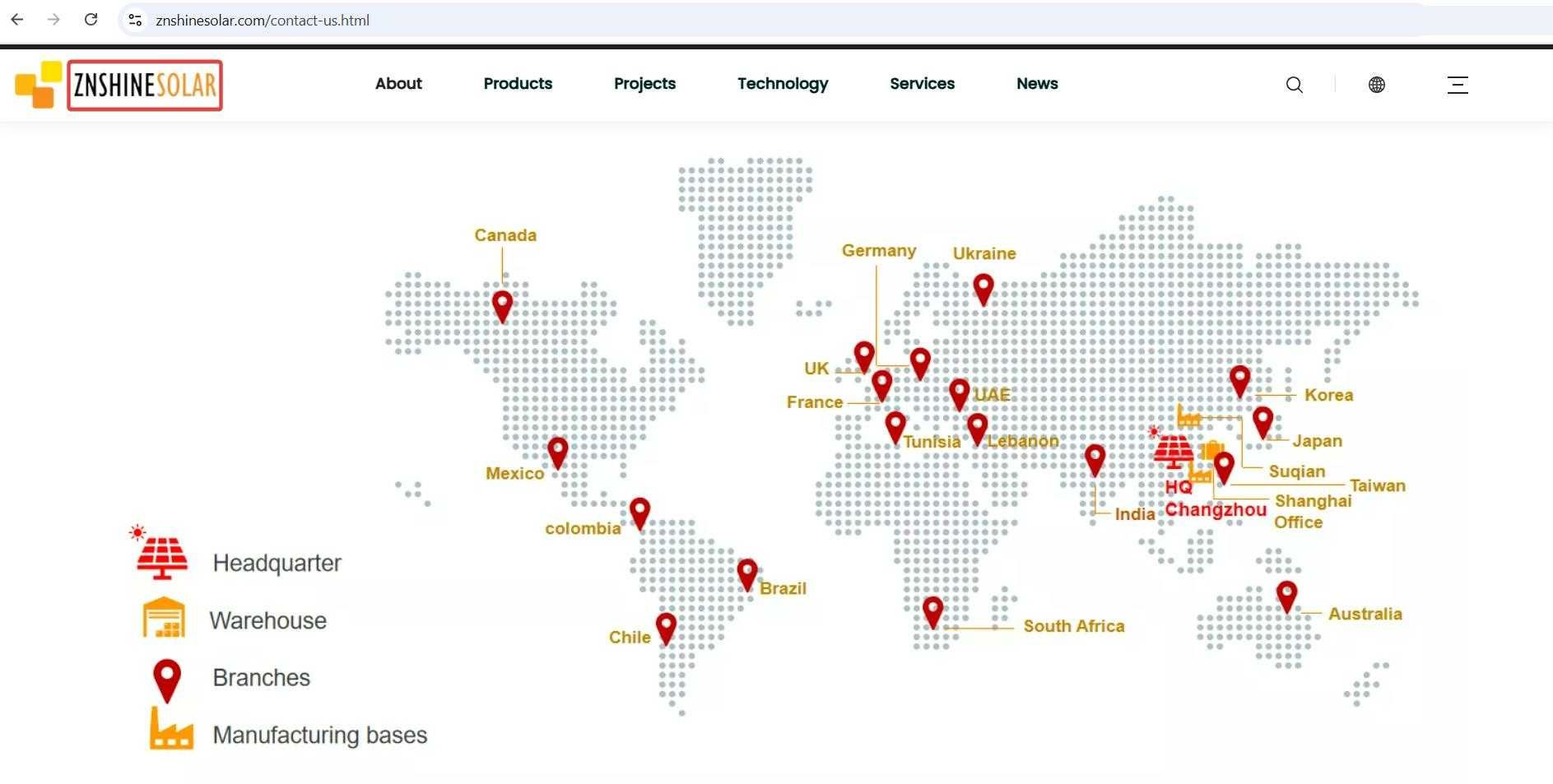Click the Shanghai Office map label
This screenshot has height=784, width=1553.
(1313, 512)
